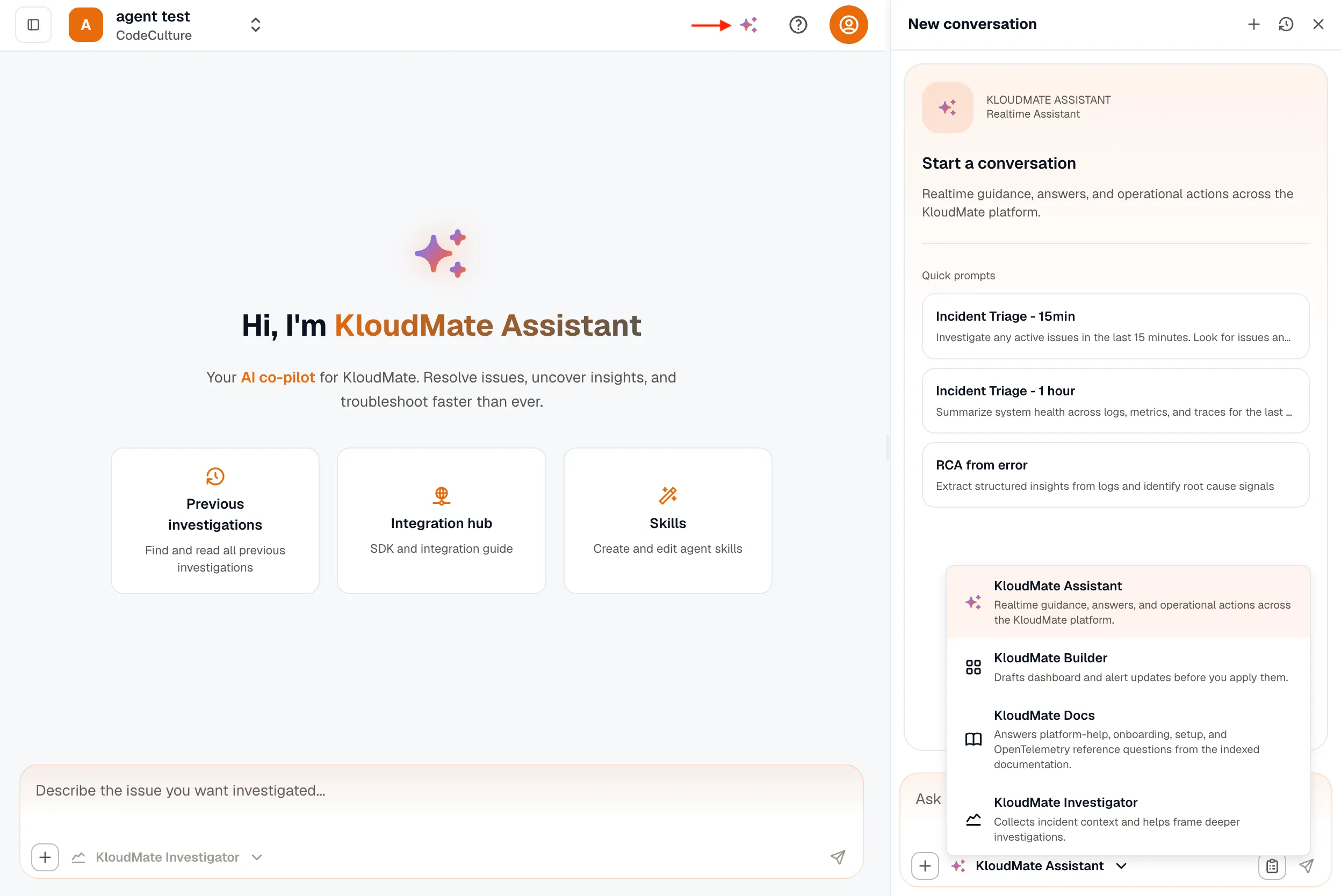Click the send icon in investigator input

click(x=838, y=857)
